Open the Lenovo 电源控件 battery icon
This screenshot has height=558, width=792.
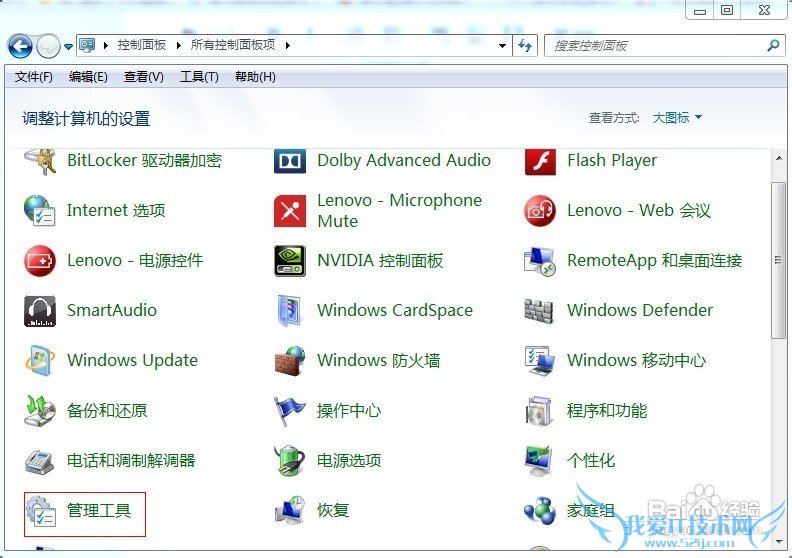pyautogui.click(x=40, y=261)
